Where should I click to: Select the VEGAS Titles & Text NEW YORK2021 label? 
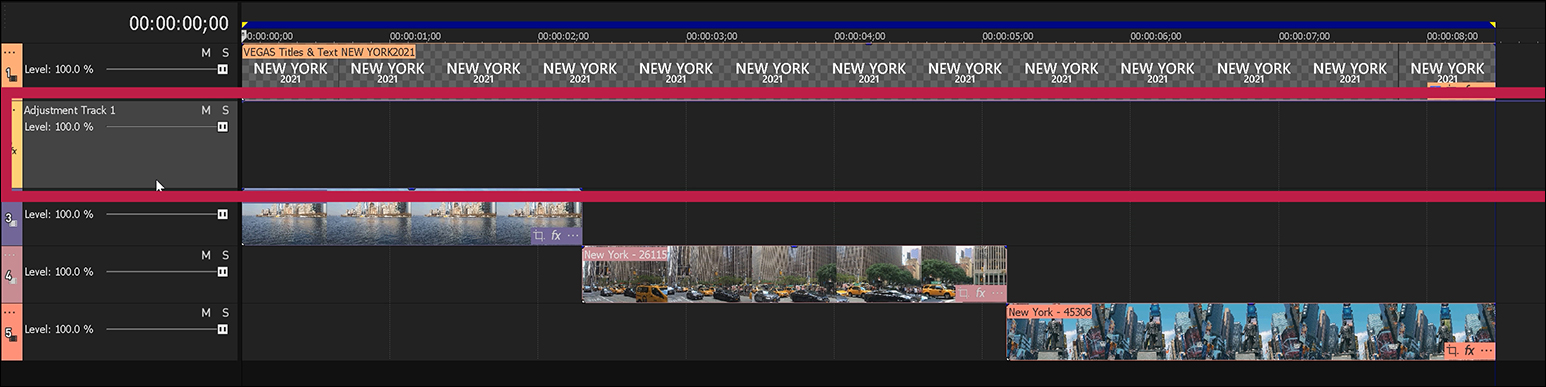329,51
